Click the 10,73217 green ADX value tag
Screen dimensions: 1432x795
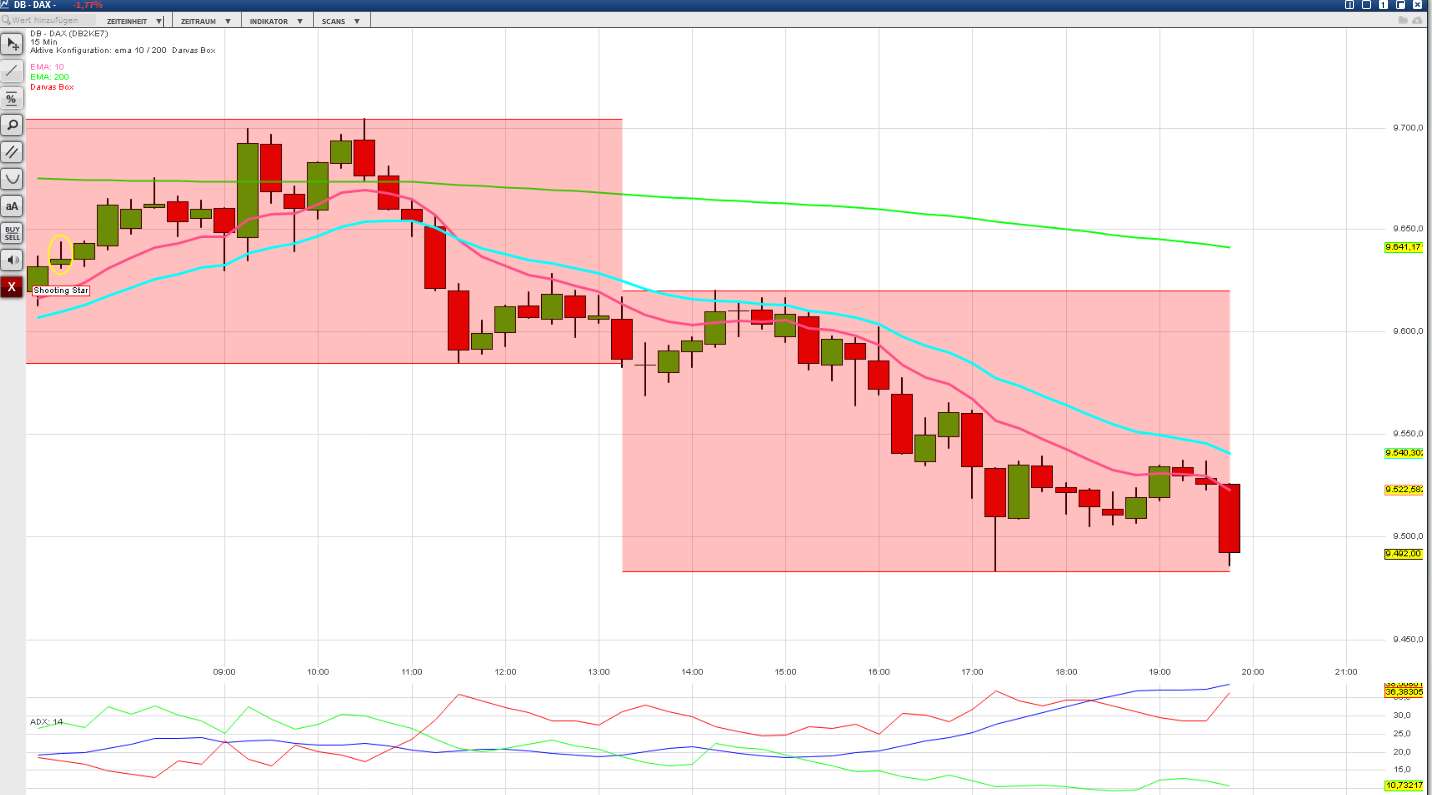(1403, 786)
